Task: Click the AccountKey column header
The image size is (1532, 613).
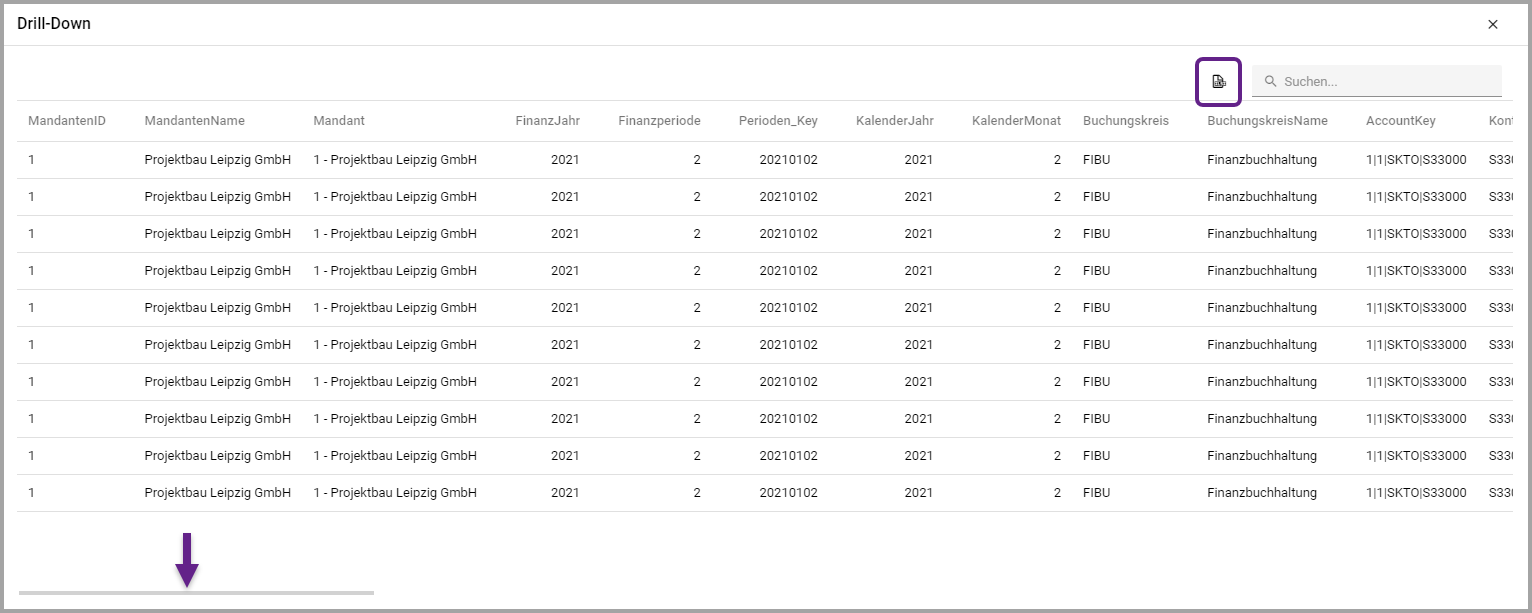Action: [x=1400, y=121]
